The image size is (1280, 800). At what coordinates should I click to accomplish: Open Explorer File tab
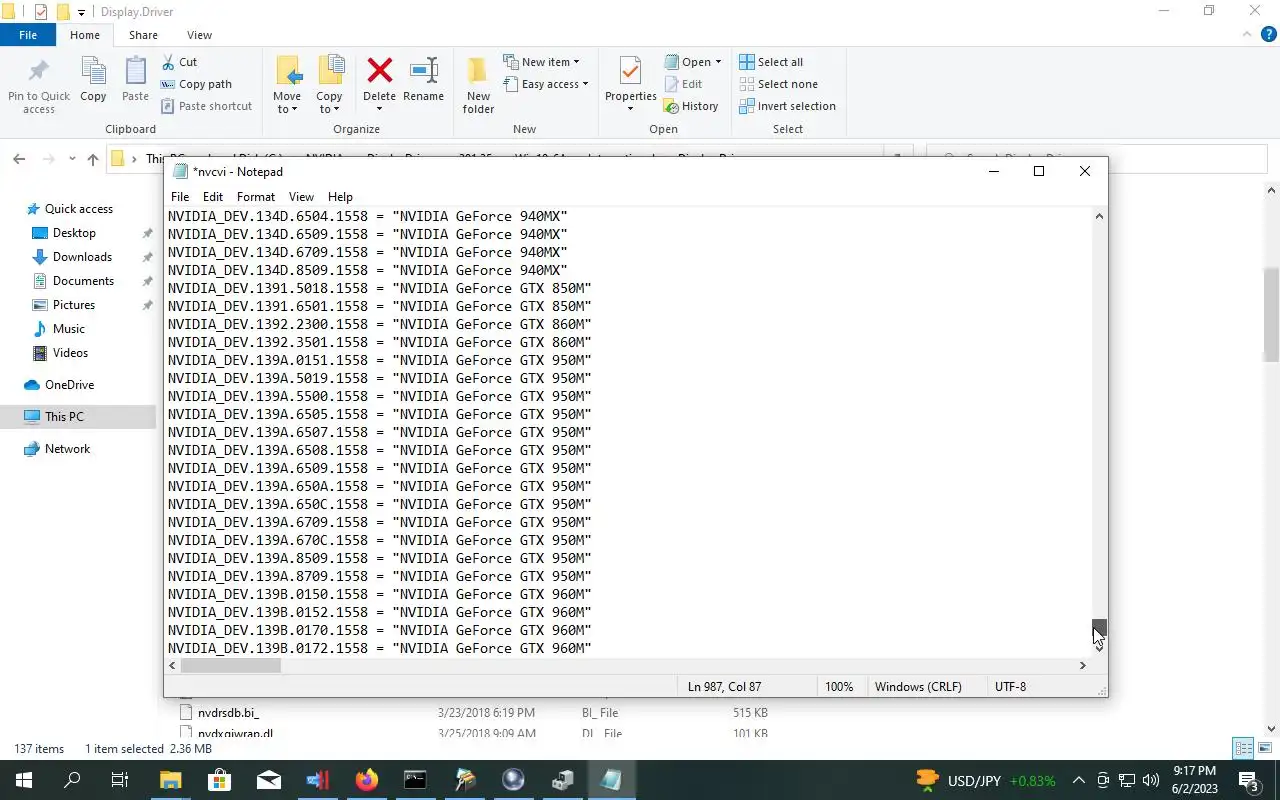[28, 35]
